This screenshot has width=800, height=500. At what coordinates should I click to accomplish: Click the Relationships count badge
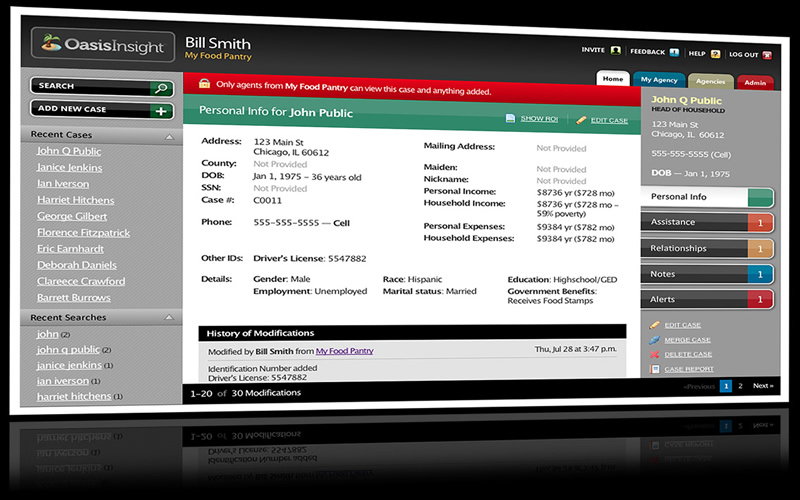[x=760, y=248]
